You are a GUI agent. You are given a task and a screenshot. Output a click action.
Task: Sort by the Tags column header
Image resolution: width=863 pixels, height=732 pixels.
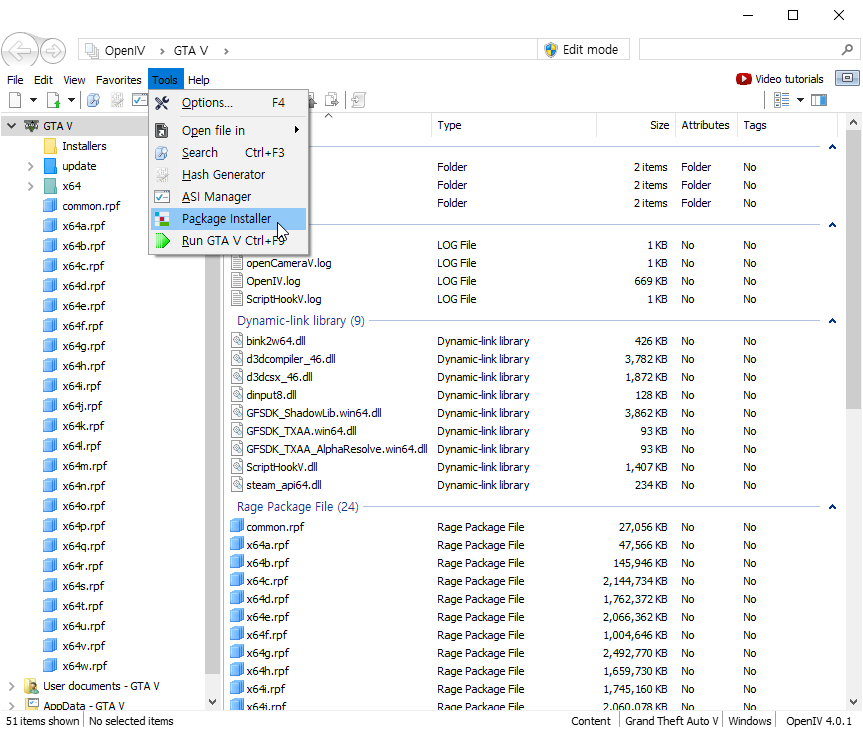(x=787, y=125)
